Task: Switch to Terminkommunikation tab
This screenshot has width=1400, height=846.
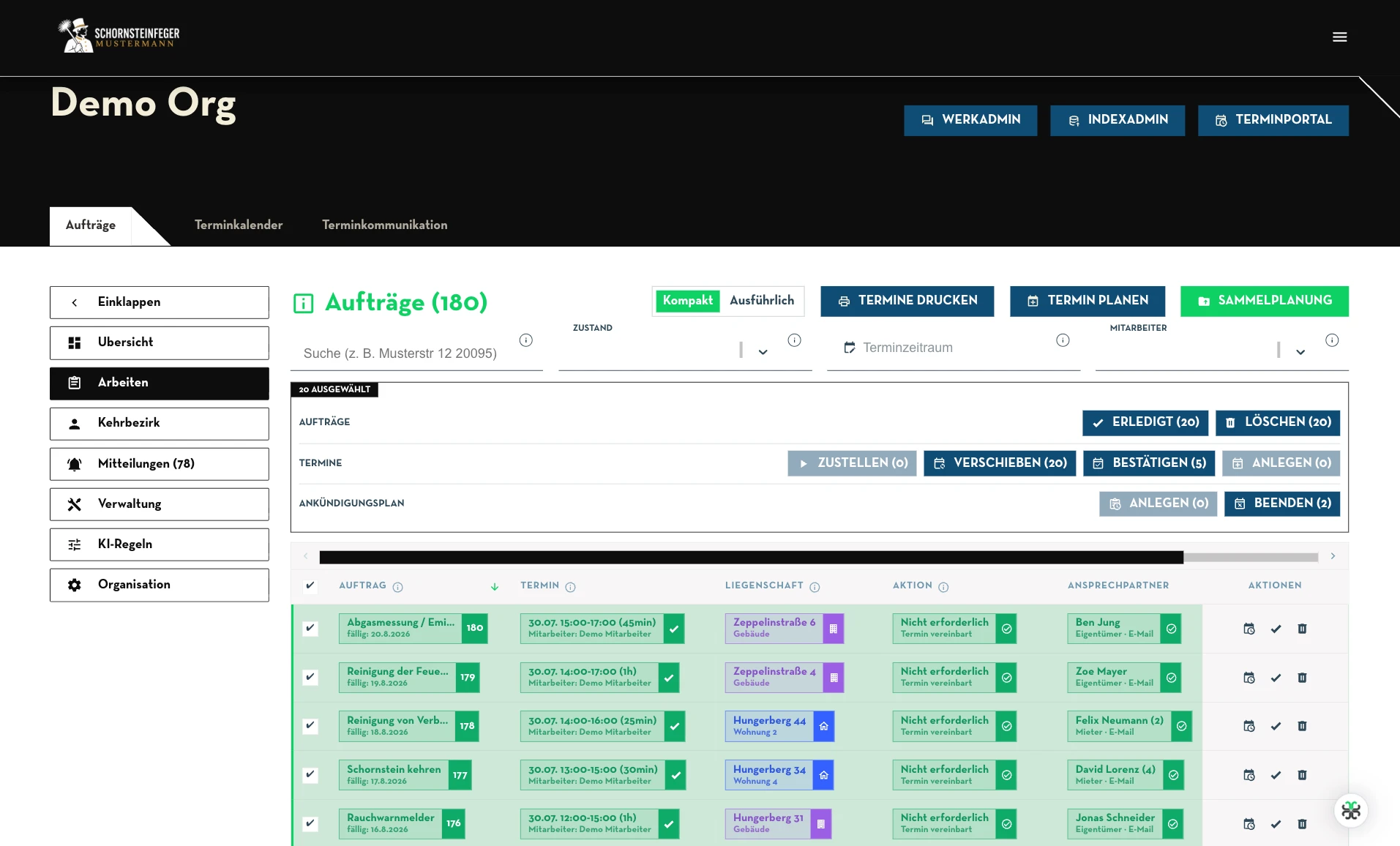Action: (385, 225)
